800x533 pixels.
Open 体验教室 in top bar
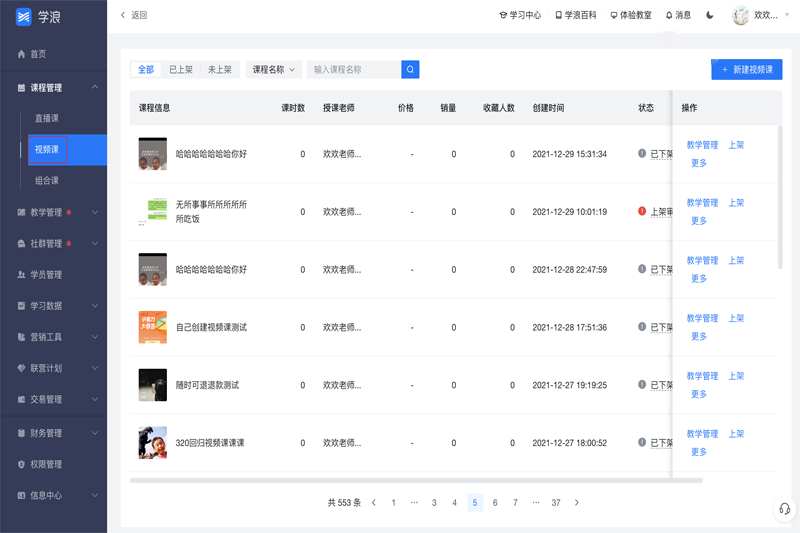click(631, 15)
